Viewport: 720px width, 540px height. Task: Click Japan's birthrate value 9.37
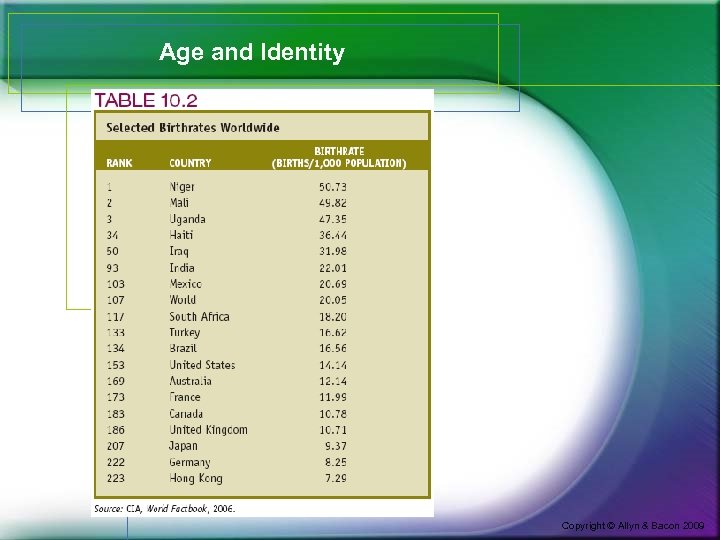pos(336,446)
